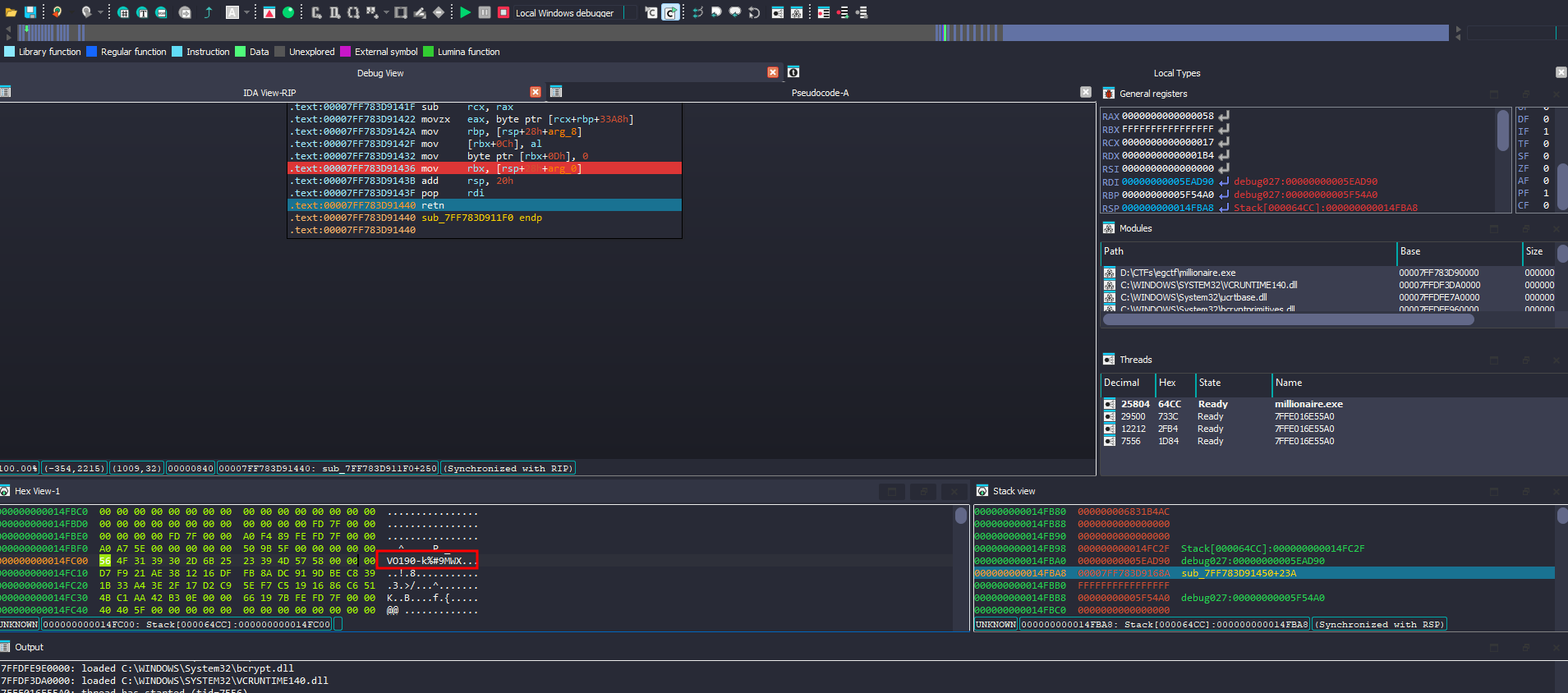1568x693 pixels.
Task: Close the Debug View tab
Action: point(773,72)
